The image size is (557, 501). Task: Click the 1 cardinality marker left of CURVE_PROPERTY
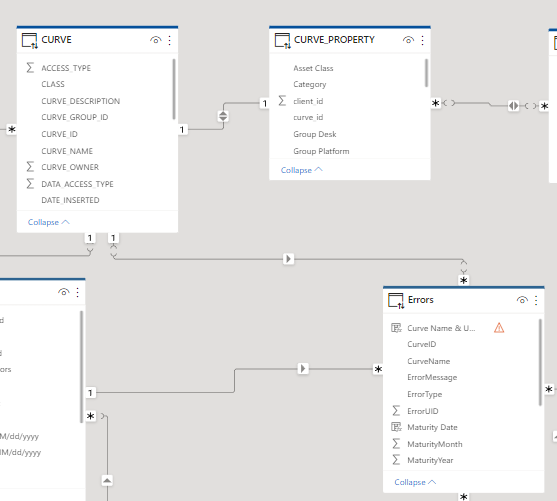pos(265,103)
